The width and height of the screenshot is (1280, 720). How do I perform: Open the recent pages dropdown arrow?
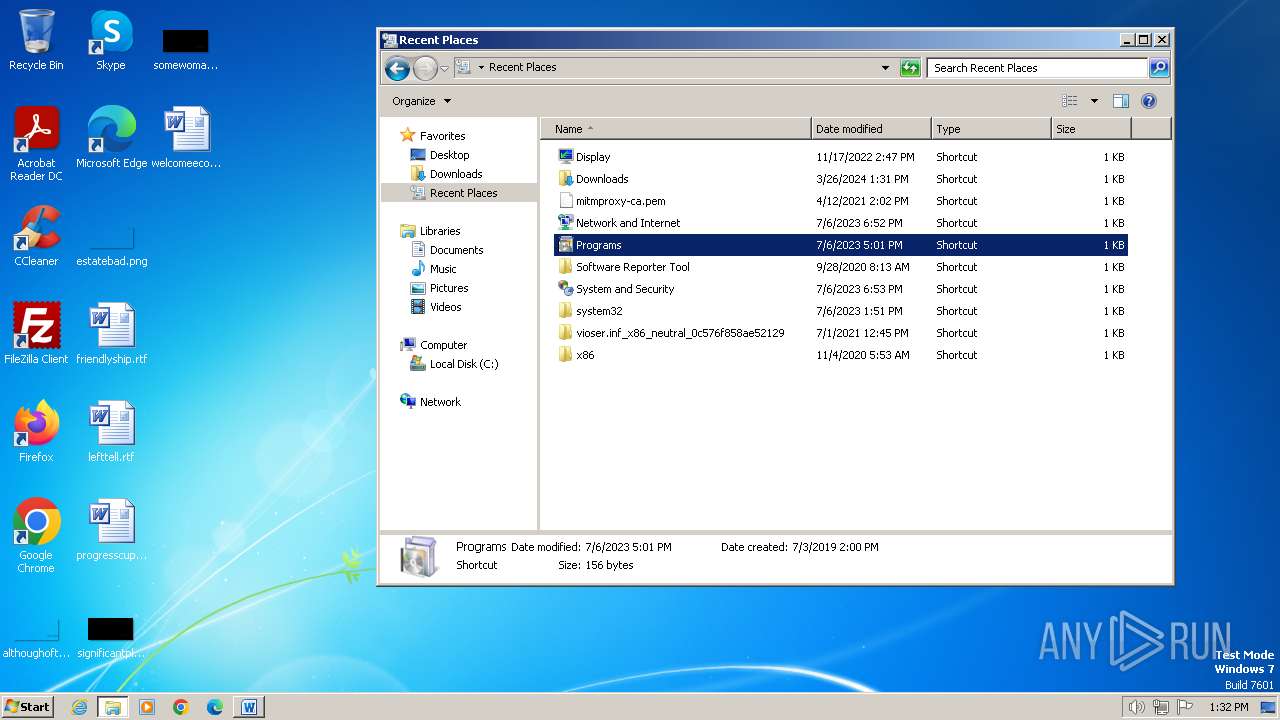click(445, 68)
